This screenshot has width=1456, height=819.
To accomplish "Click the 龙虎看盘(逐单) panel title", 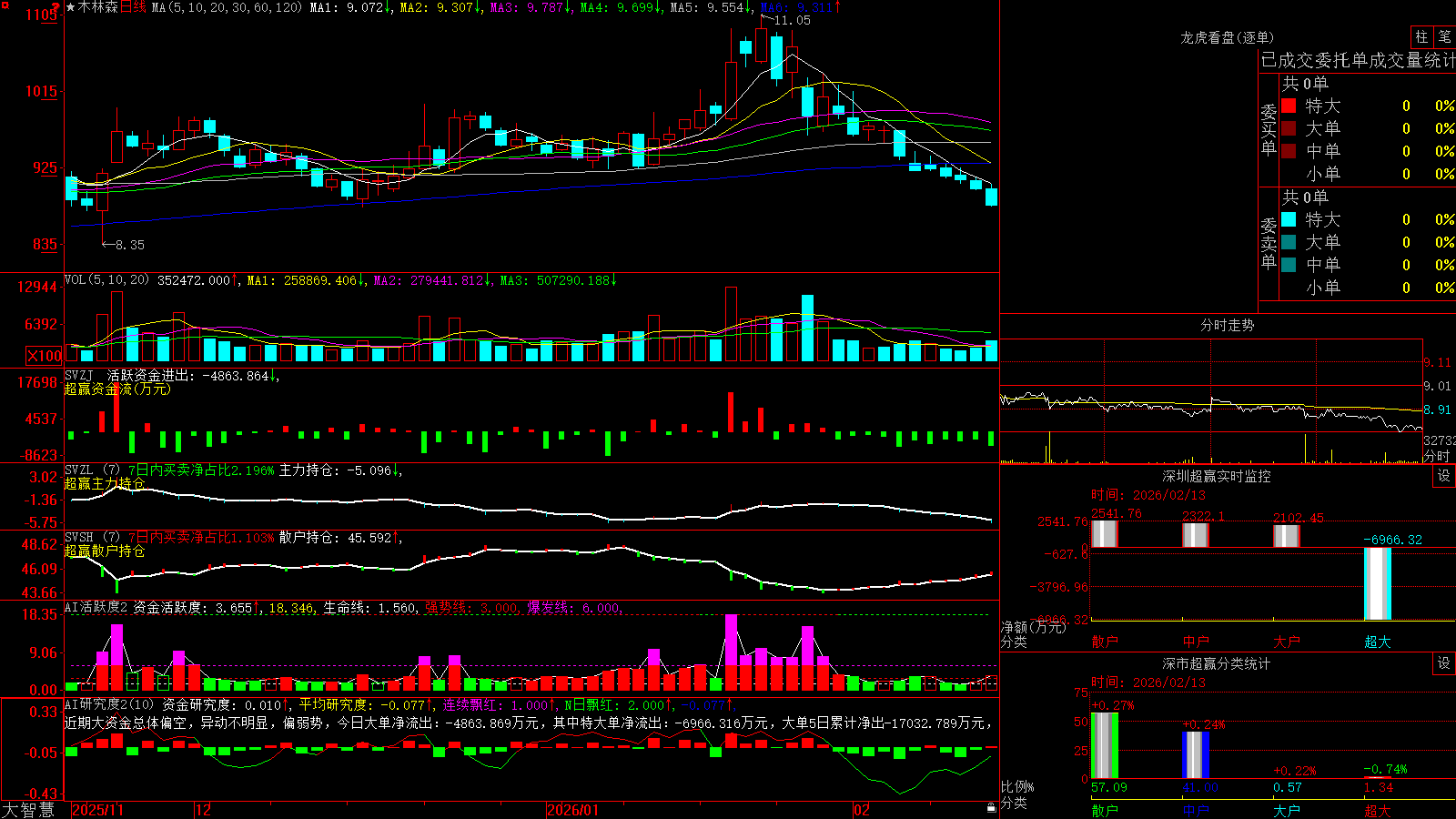I will (1227, 37).
